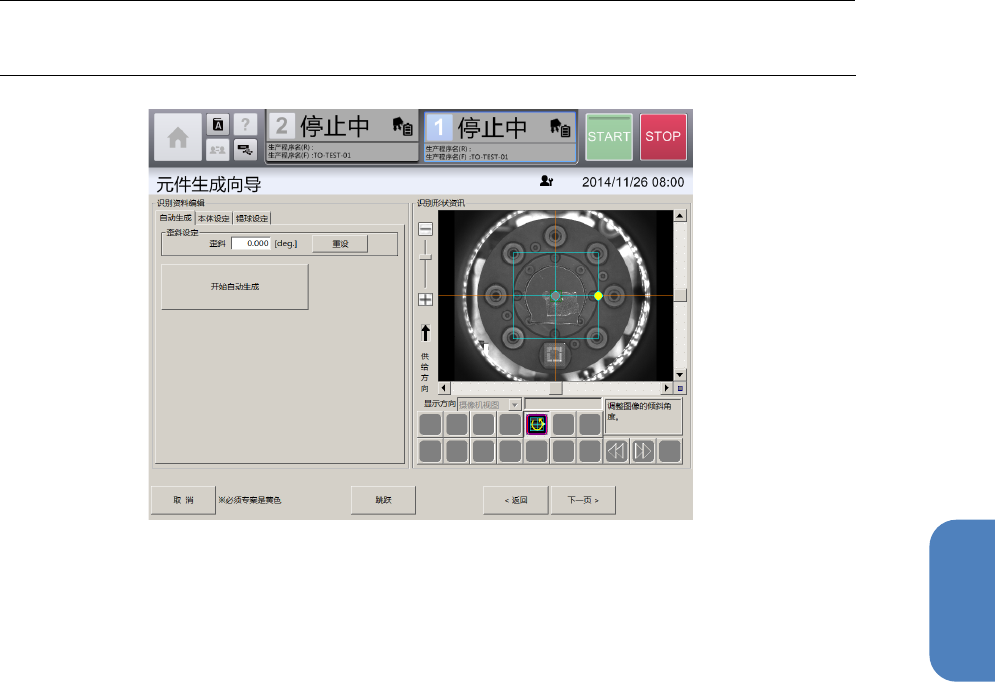Click the yellow handle on recognition frame
The image size is (995, 682).
[598, 296]
